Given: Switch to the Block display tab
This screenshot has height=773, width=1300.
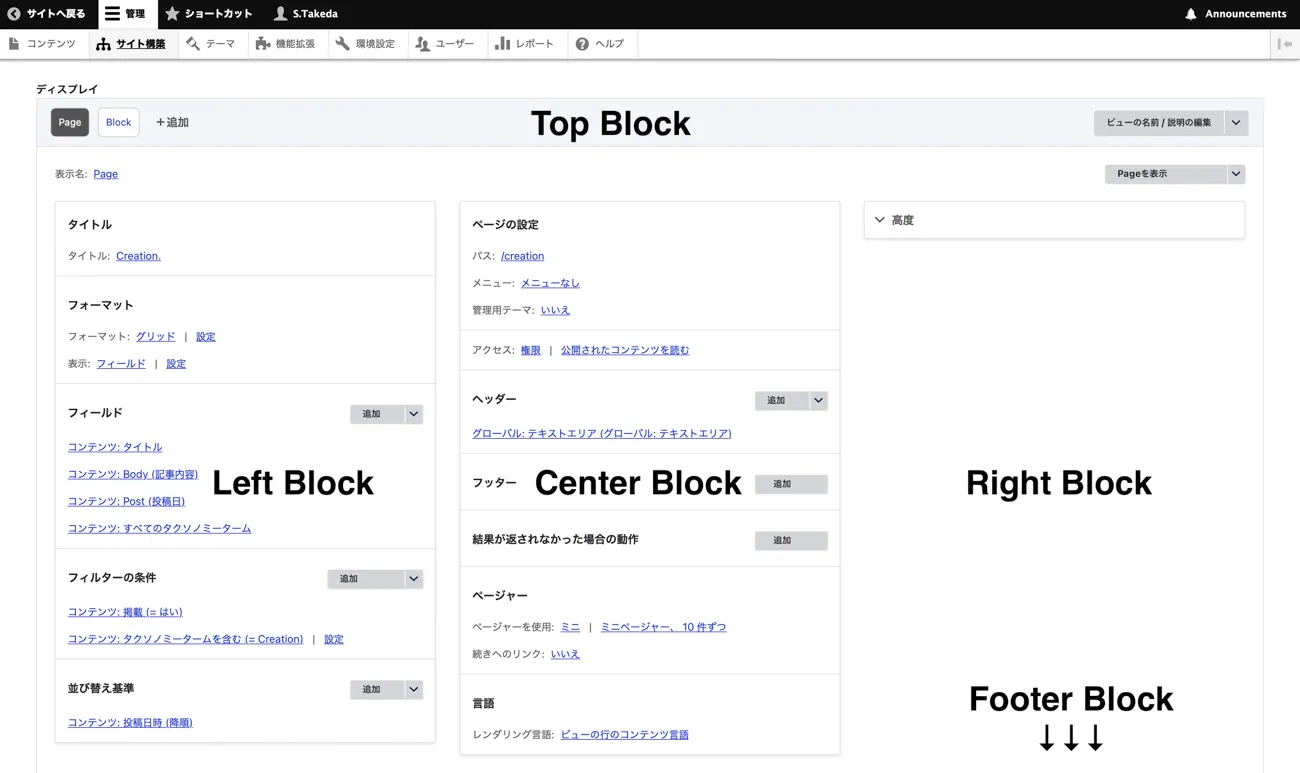Looking at the screenshot, I should (118, 122).
